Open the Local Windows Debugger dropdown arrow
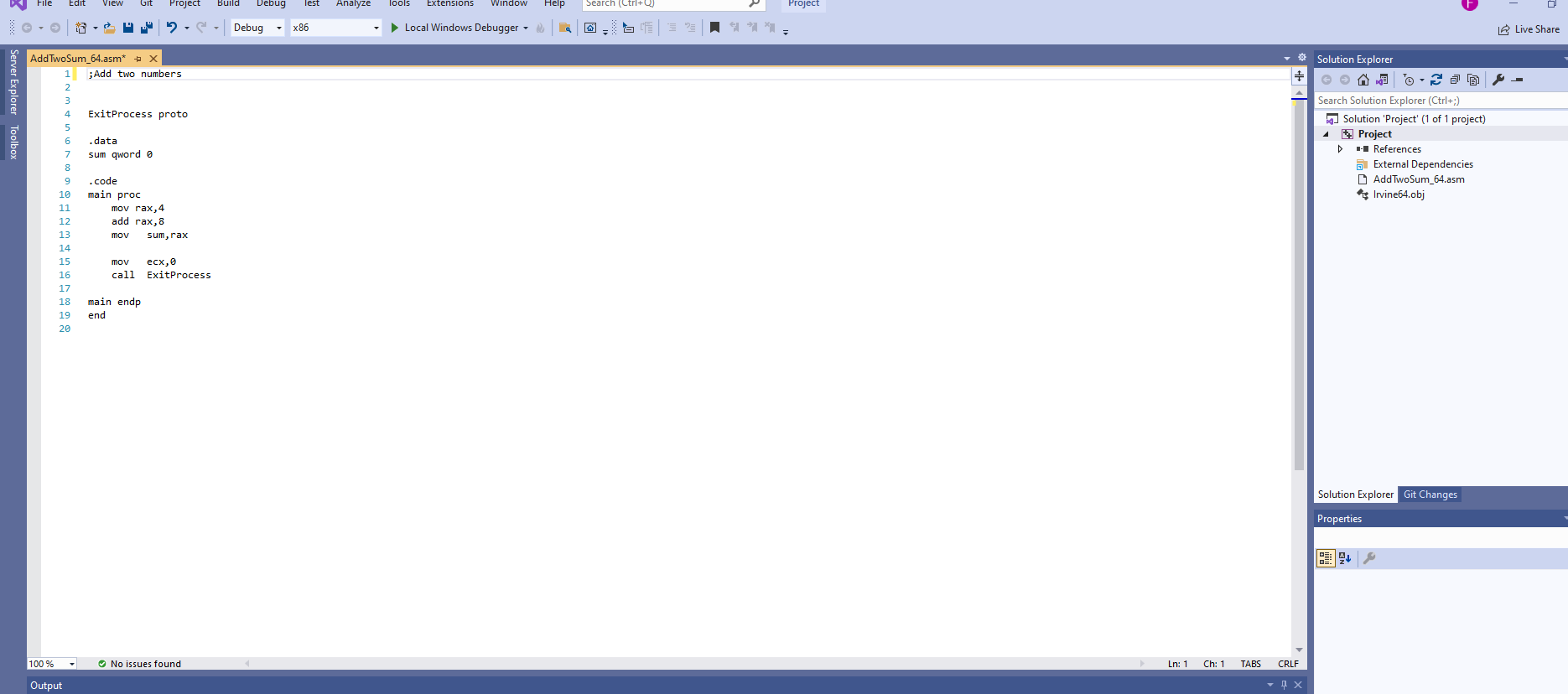 tap(526, 28)
